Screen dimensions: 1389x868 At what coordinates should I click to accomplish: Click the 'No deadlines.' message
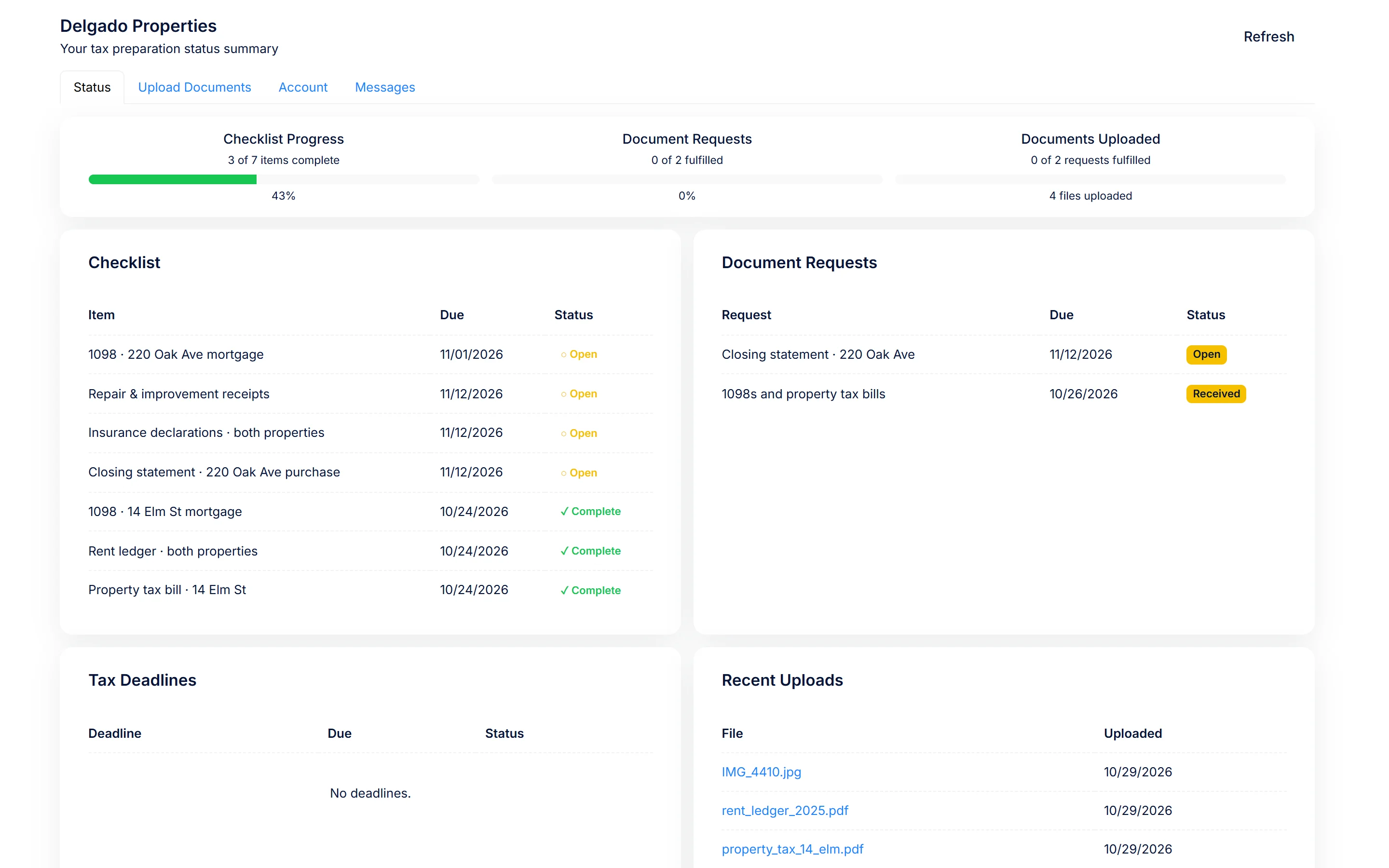coord(370,793)
